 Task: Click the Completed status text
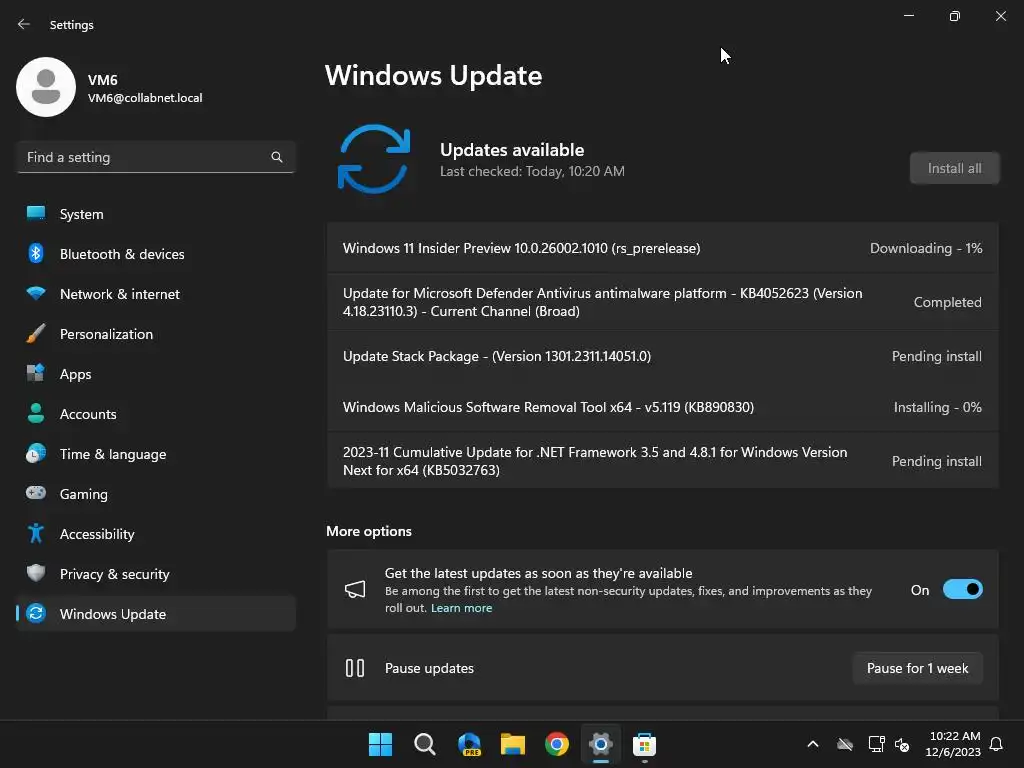(948, 302)
